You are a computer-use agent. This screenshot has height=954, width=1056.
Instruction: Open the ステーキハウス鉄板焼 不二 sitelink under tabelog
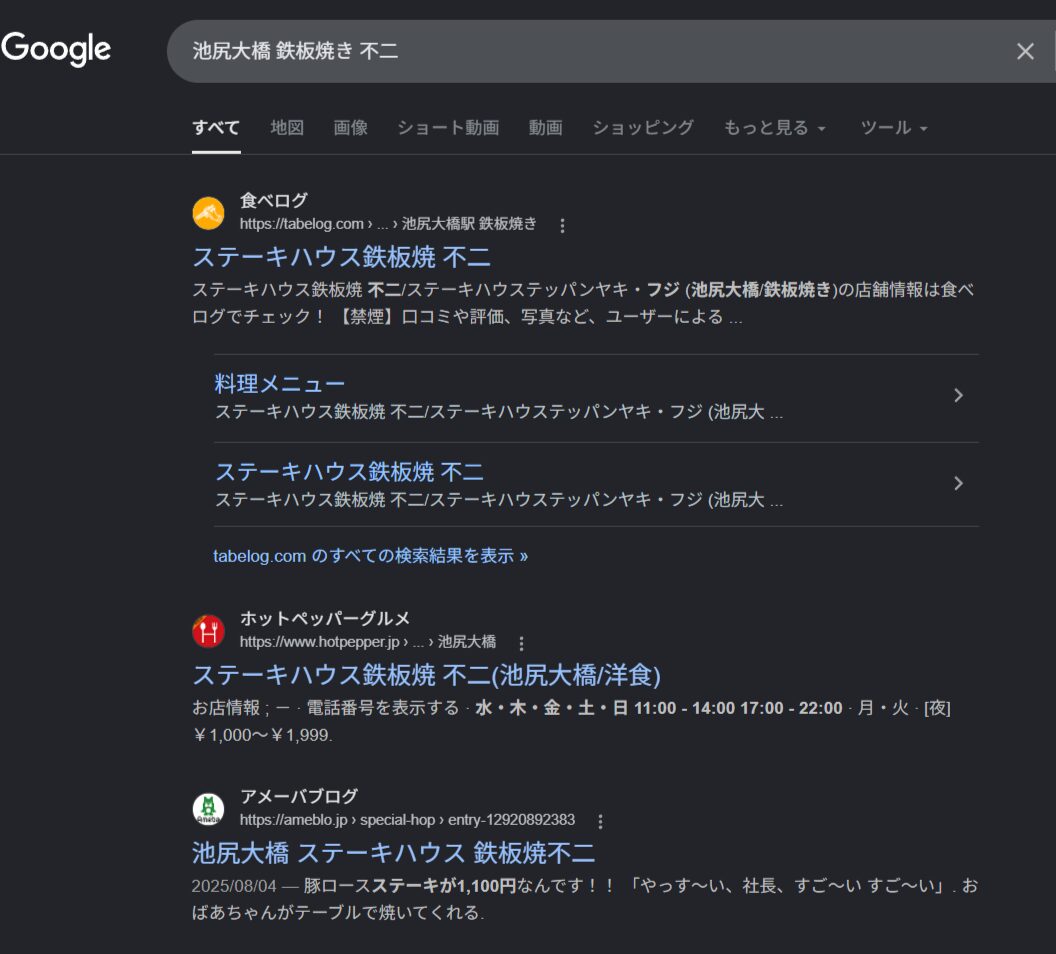[x=349, y=472]
